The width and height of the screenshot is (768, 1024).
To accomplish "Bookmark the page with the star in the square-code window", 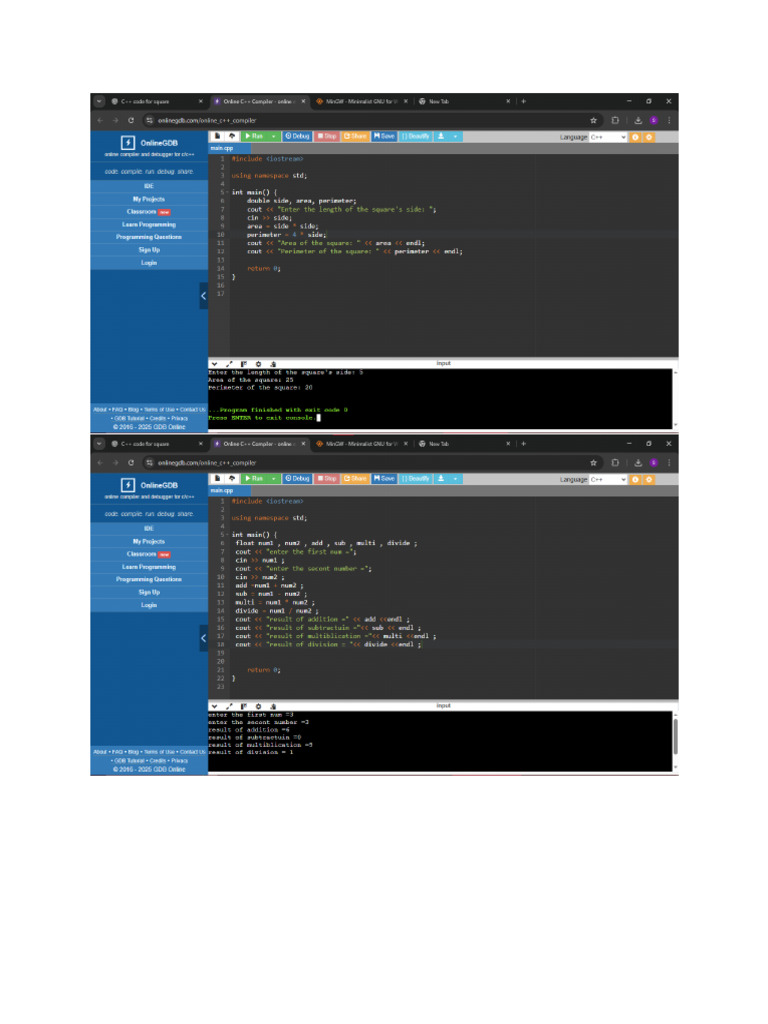I will point(594,120).
